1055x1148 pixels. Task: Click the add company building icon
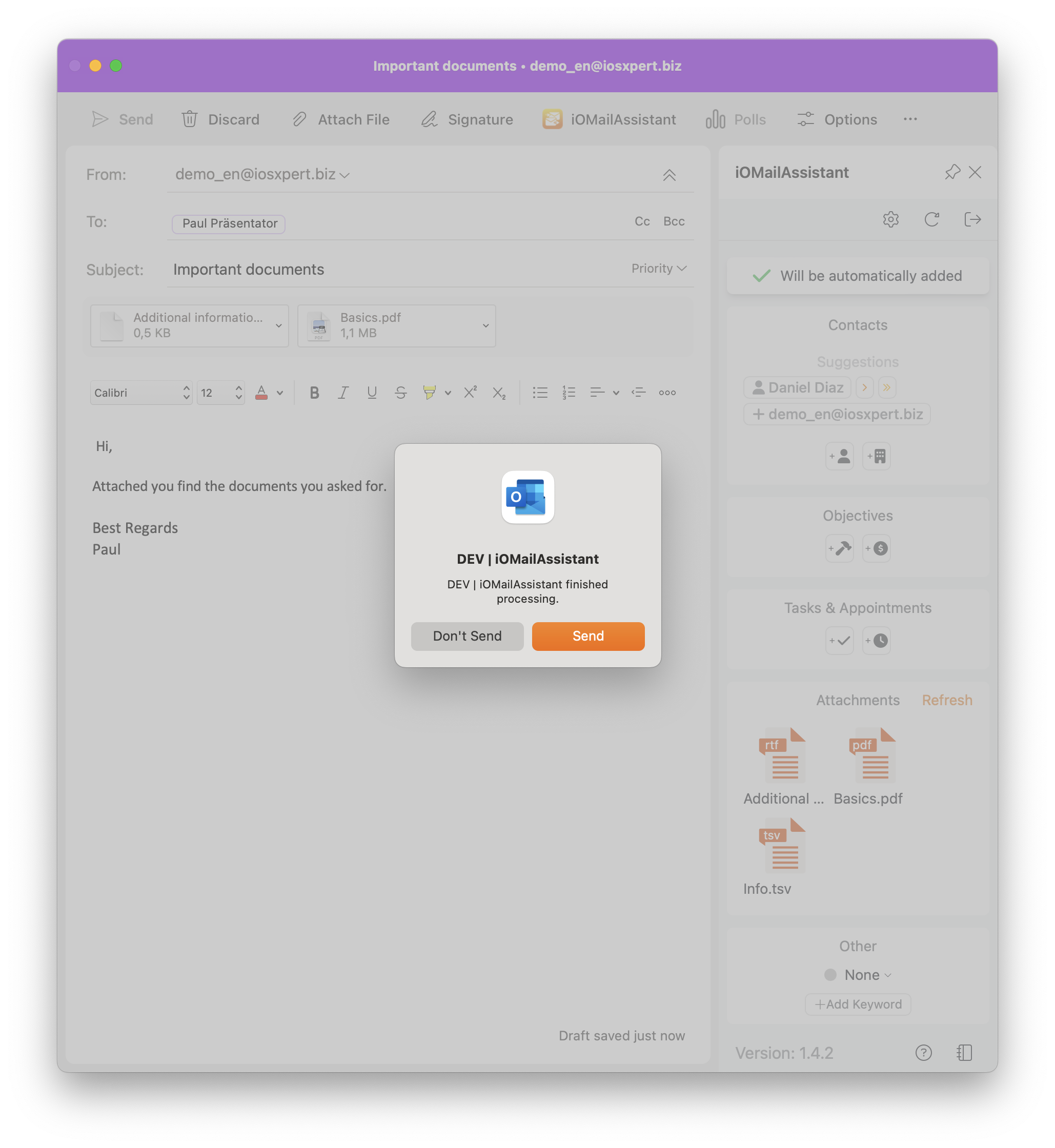(876, 456)
